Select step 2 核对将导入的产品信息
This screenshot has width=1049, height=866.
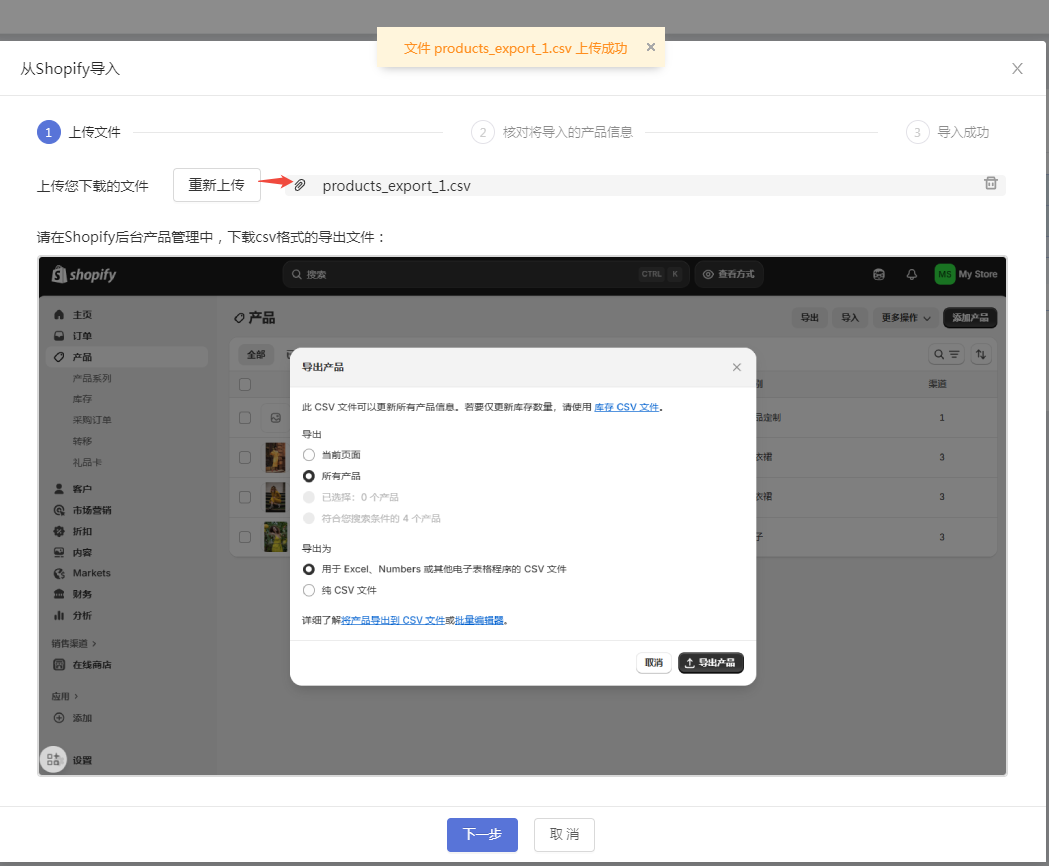[553, 132]
